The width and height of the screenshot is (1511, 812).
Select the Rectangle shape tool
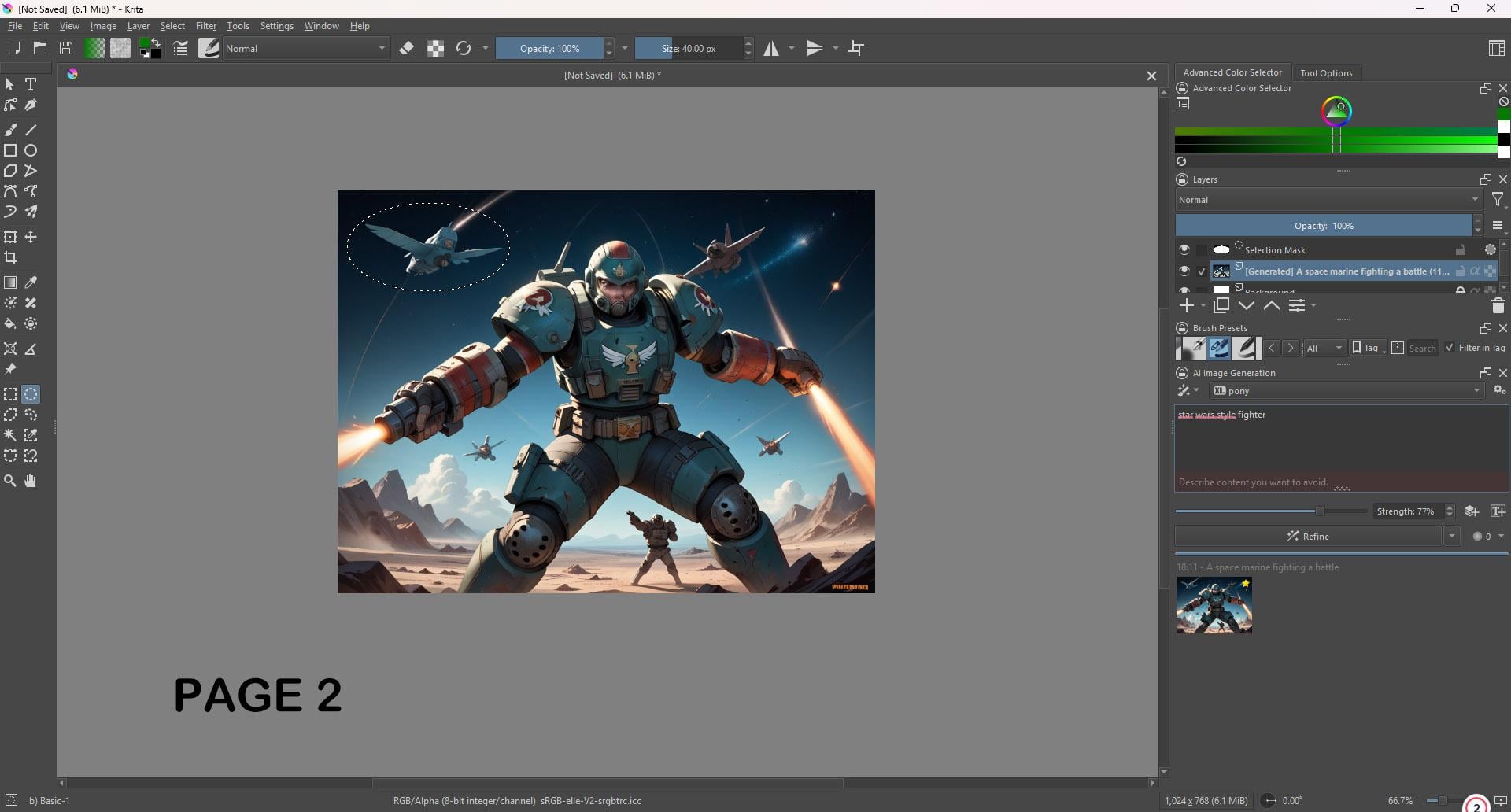click(x=10, y=150)
